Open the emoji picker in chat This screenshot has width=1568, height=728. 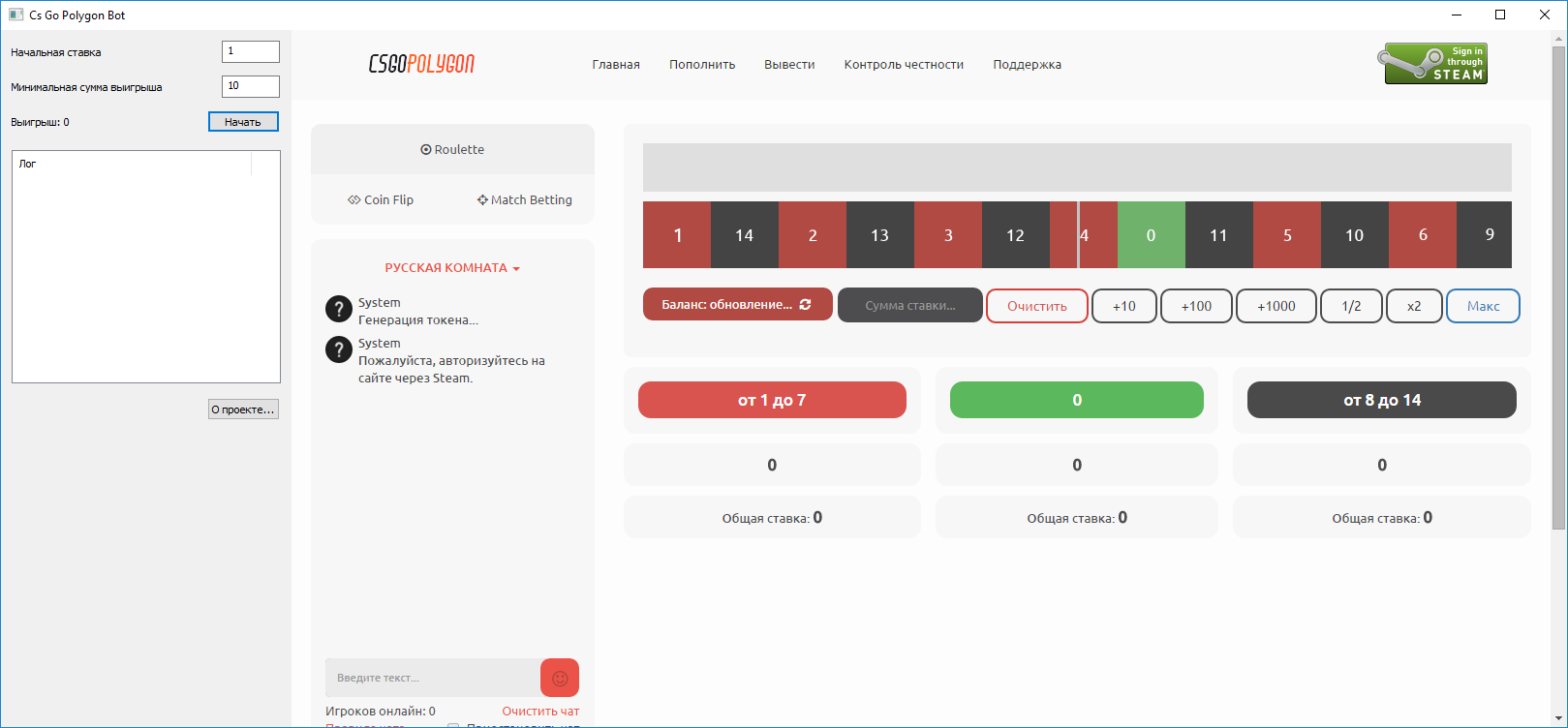(560, 678)
